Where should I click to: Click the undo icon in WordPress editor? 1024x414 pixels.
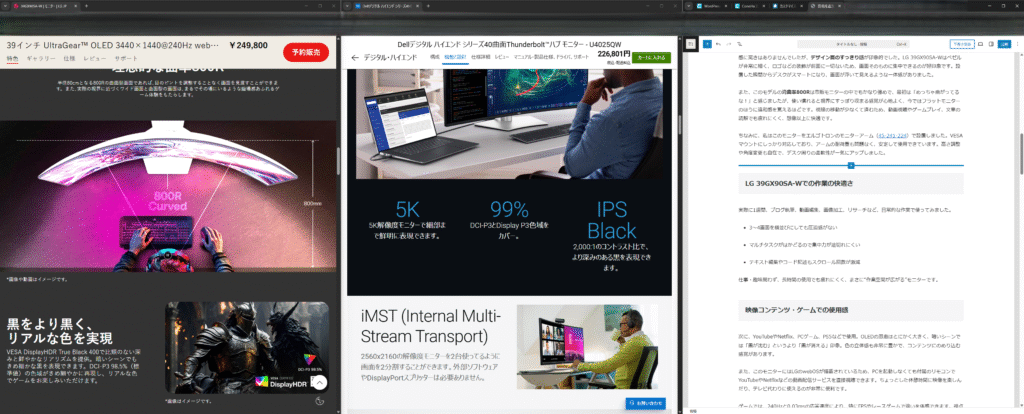(x=718, y=44)
